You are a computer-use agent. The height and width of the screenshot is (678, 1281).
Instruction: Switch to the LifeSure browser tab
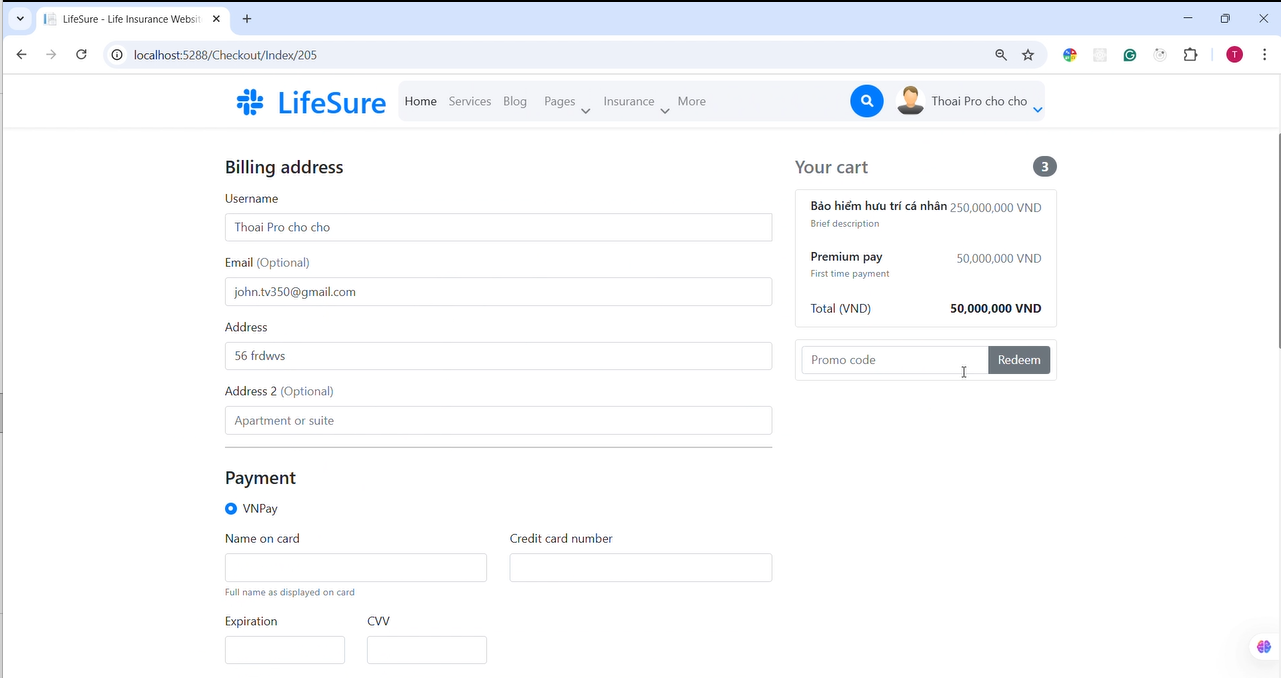coord(132,19)
